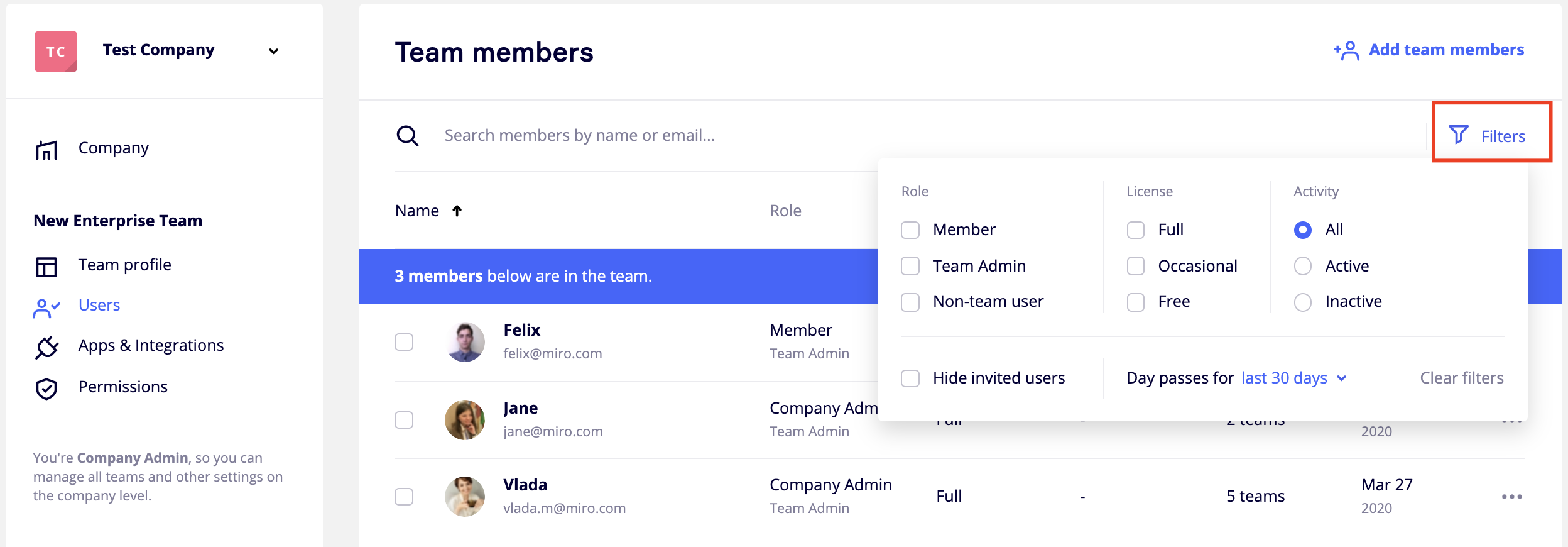Select the Inactive activity radio button
Viewport: 1568px width, 547px height.
tap(1303, 302)
